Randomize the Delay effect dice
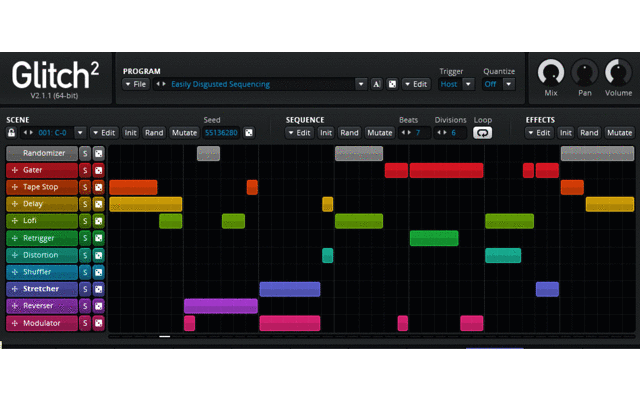The height and width of the screenshot is (400, 640). 98,204
